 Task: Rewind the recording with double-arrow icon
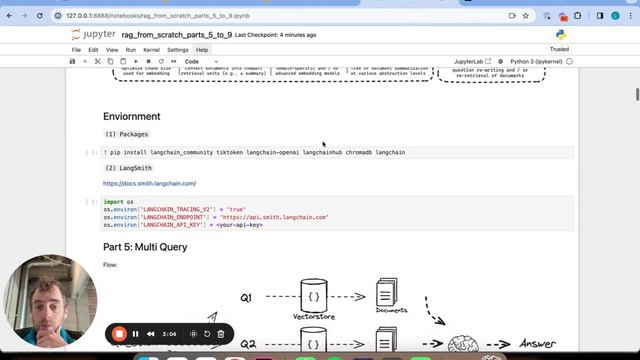pyautogui.click(x=151, y=334)
